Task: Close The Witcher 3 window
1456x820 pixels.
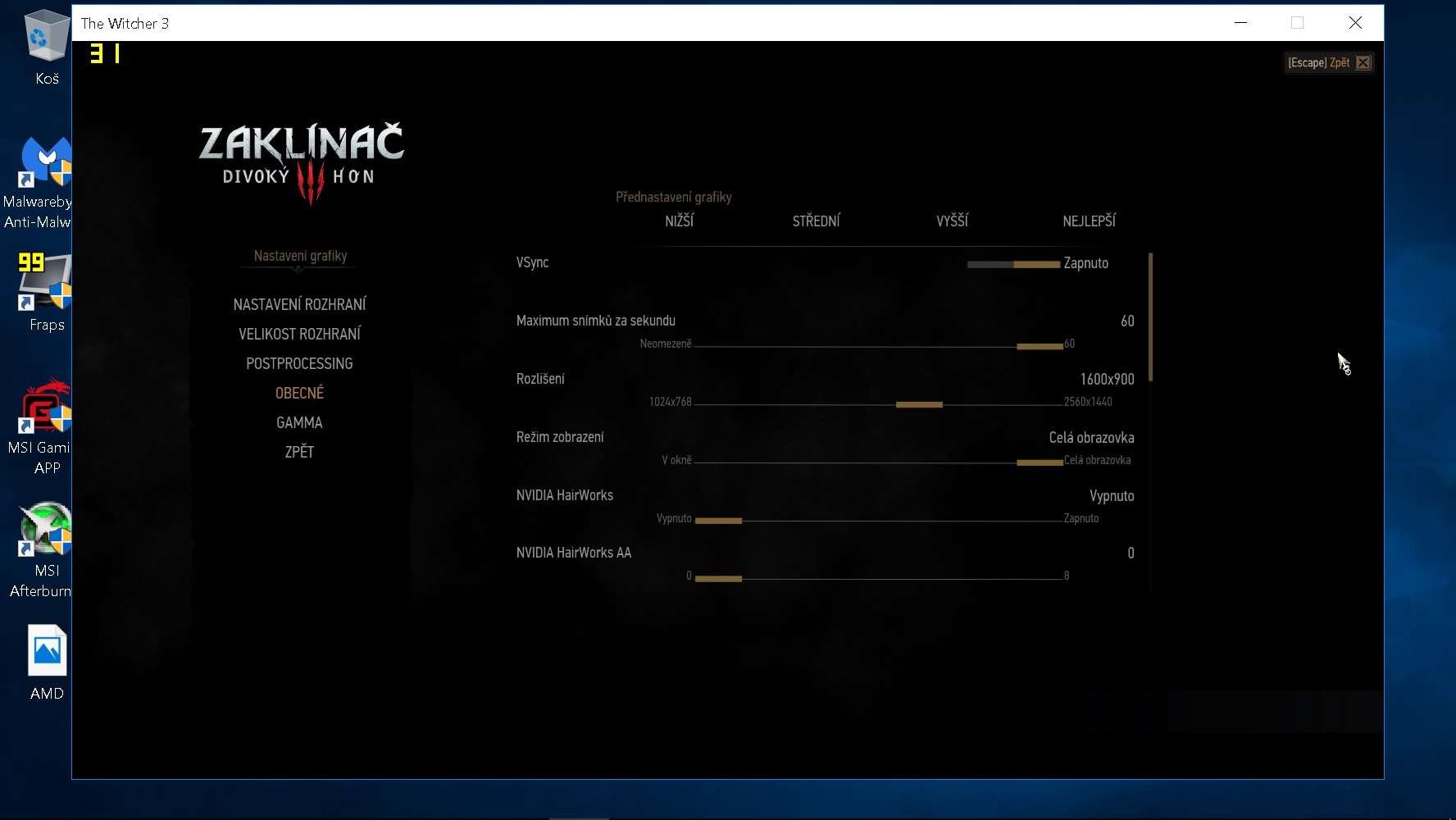Action: (1355, 23)
